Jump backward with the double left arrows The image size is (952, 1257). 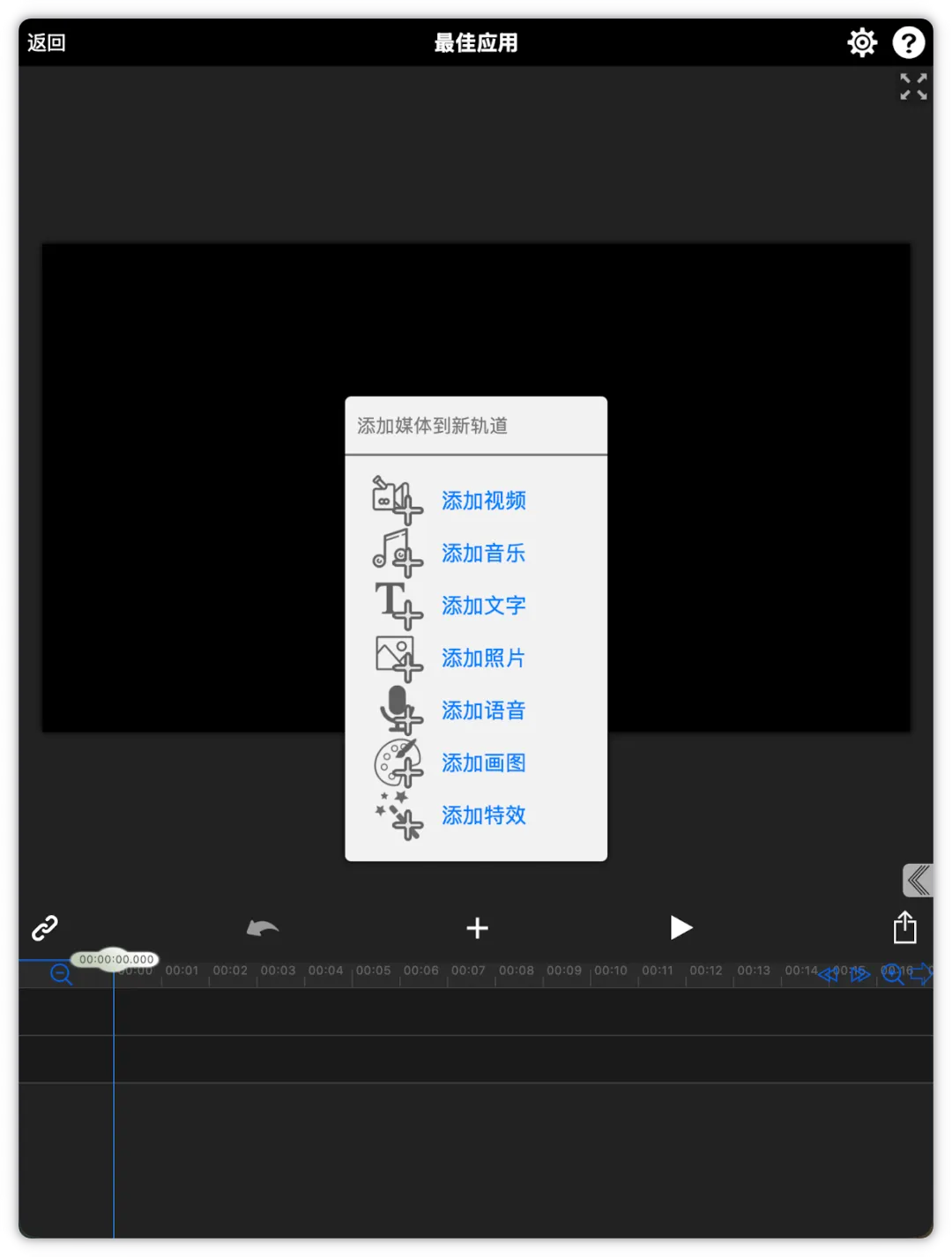[828, 974]
